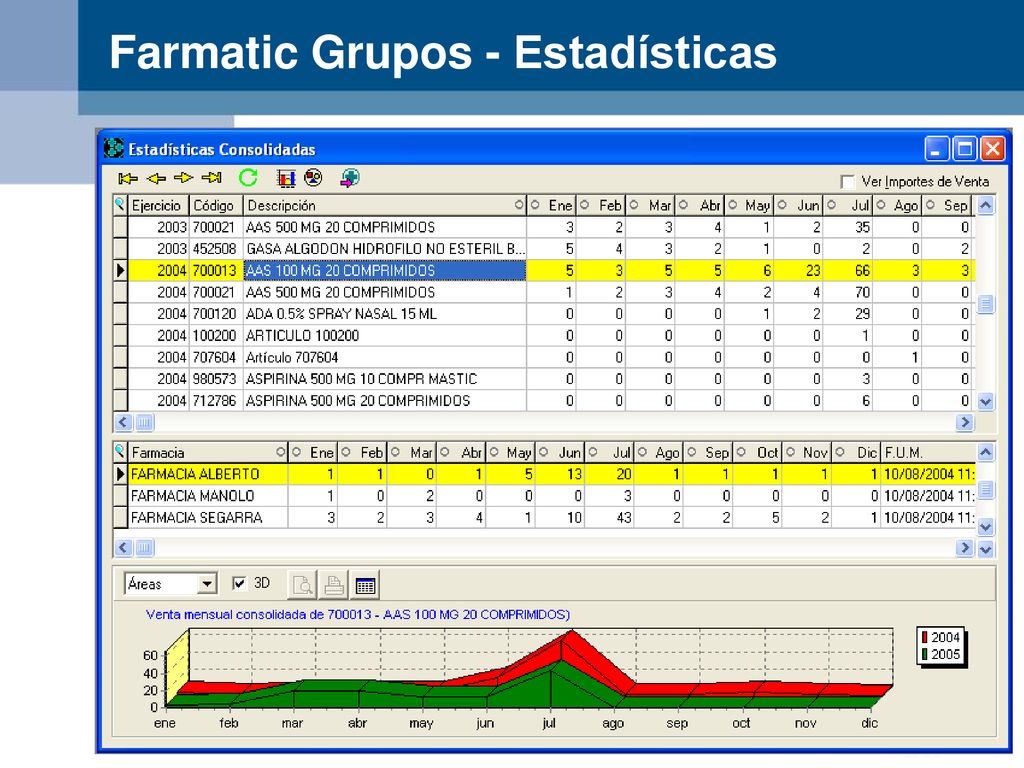Click code 700021 in 2004 row
1024x768 pixels.
(214, 293)
